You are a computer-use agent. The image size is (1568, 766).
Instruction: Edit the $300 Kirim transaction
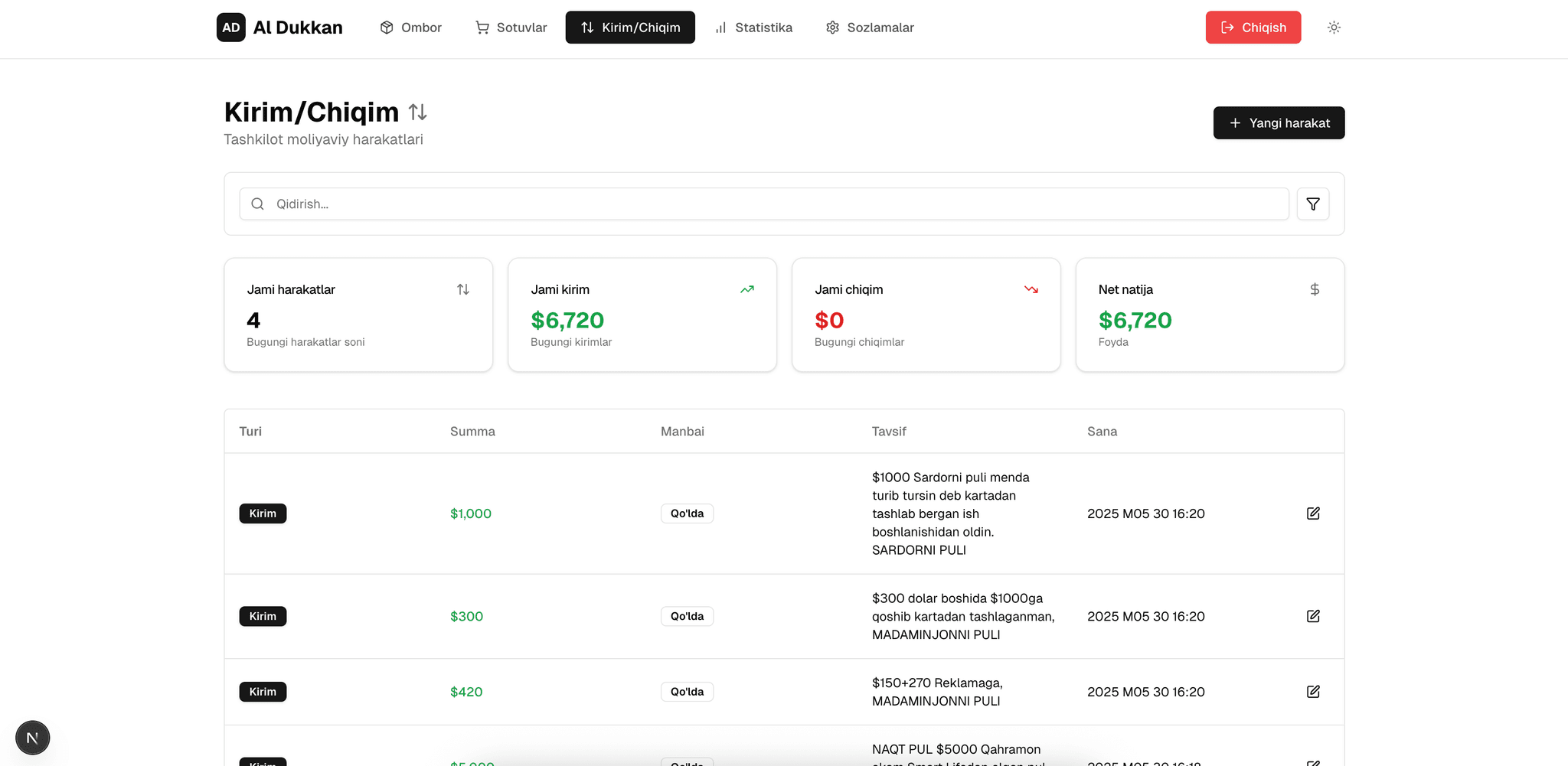[x=1312, y=616]
